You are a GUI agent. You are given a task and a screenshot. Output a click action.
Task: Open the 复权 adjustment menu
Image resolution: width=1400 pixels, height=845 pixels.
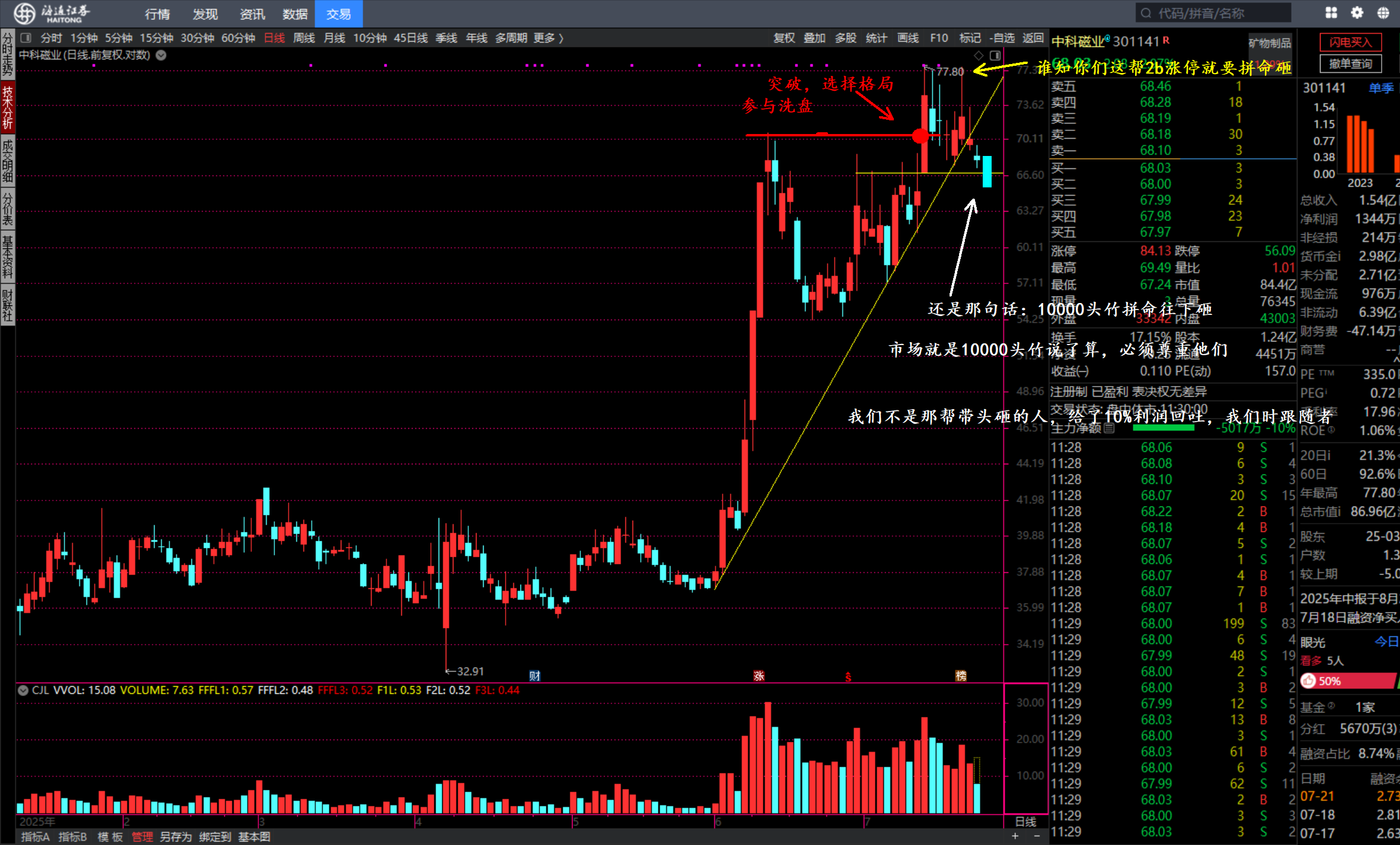pos(784,38)
